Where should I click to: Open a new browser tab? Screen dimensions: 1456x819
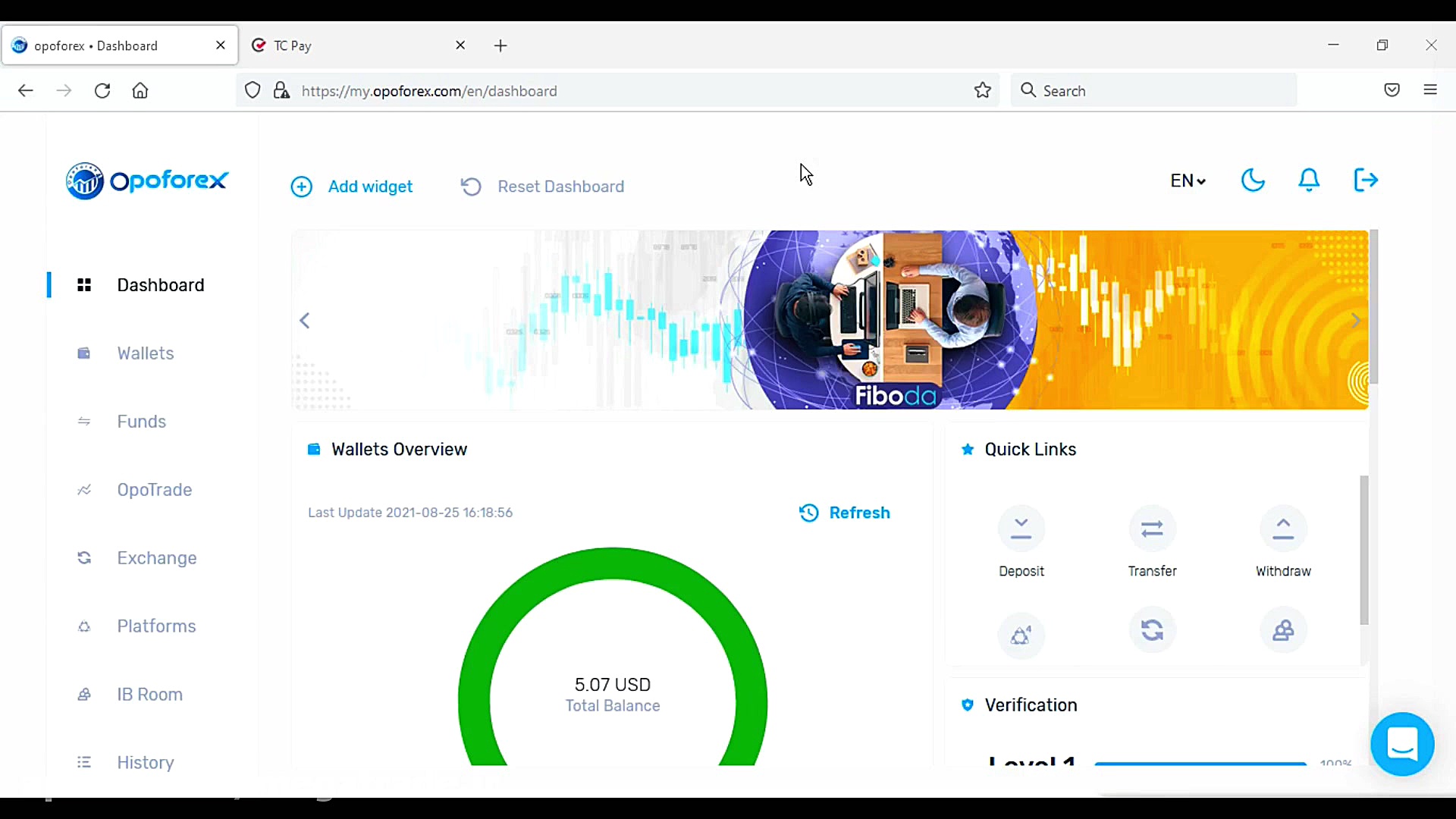pyautogui.click(x=500, y=45)
